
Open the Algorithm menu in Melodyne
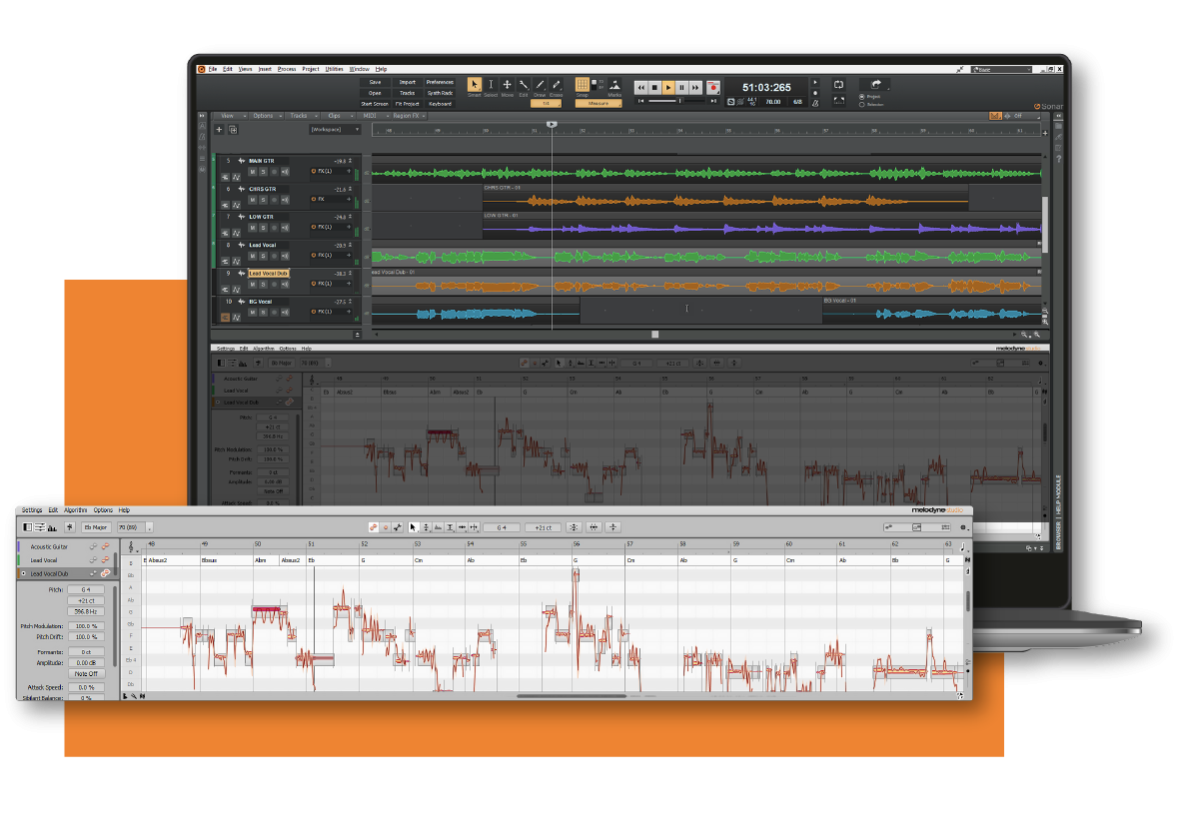coord(76,510)
